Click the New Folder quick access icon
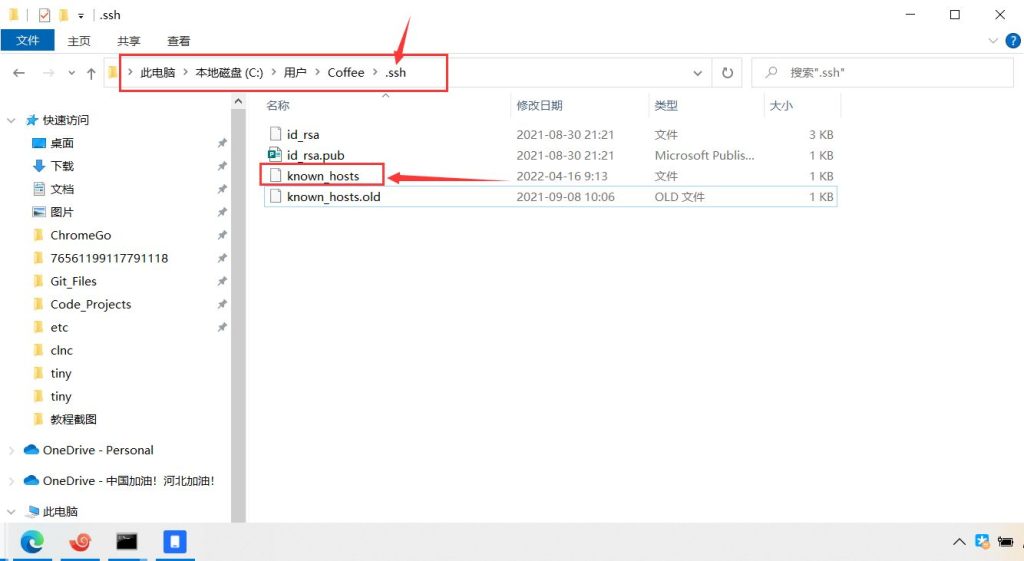Screen dimensions: 1024x561 tap(63, 14)
